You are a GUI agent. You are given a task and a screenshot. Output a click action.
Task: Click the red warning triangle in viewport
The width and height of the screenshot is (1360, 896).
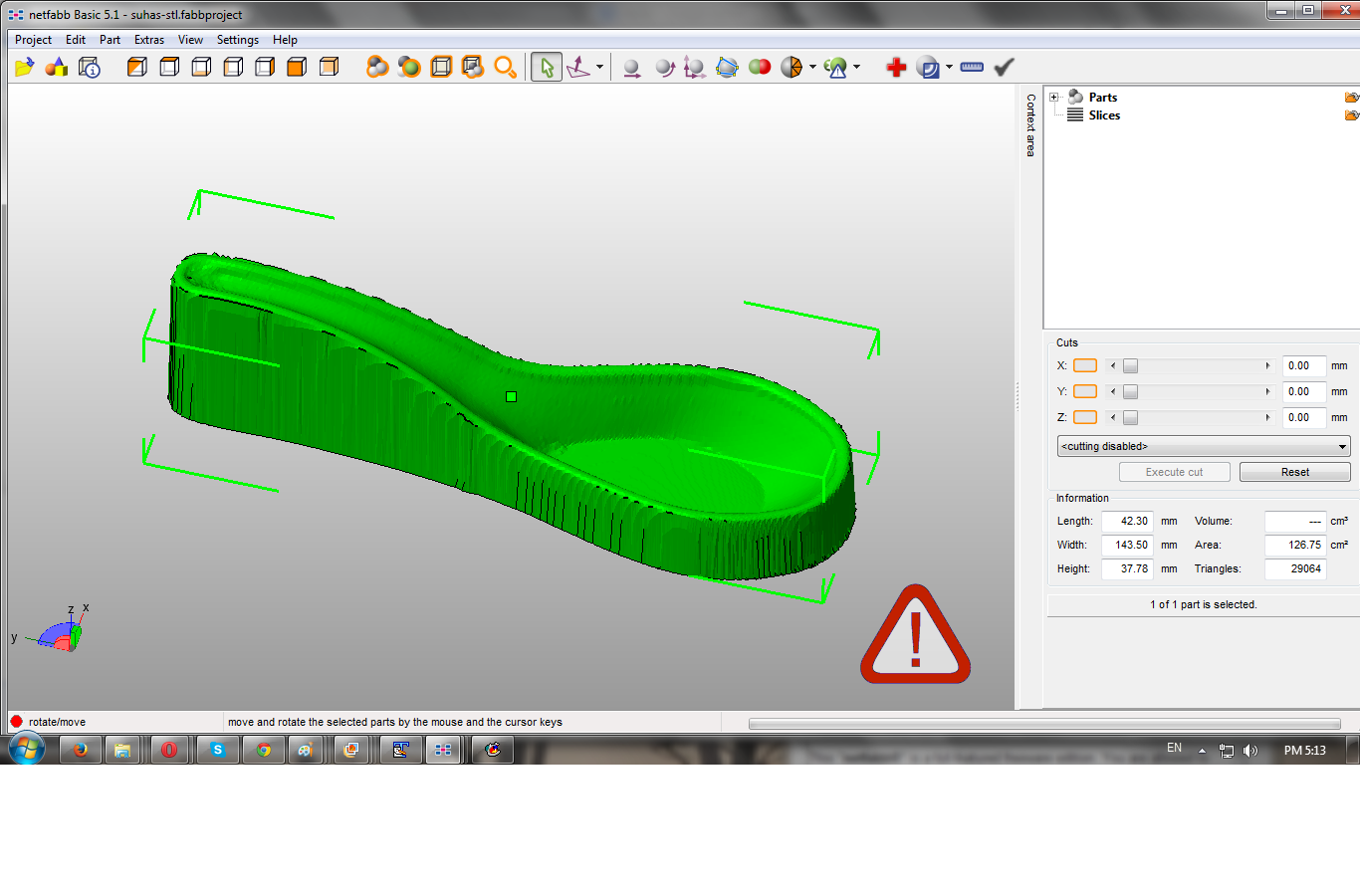915,635
